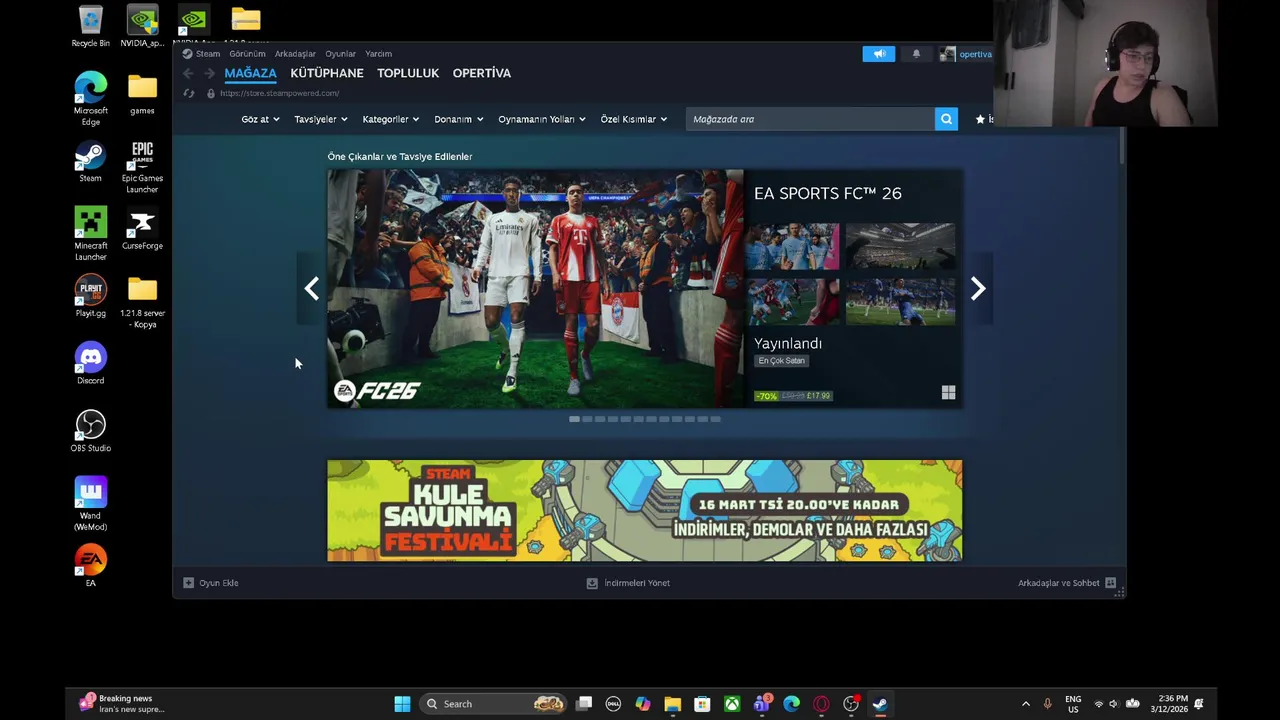Go back with Steam's back arrow
The image size is (1280, 720).
point(188,73)
